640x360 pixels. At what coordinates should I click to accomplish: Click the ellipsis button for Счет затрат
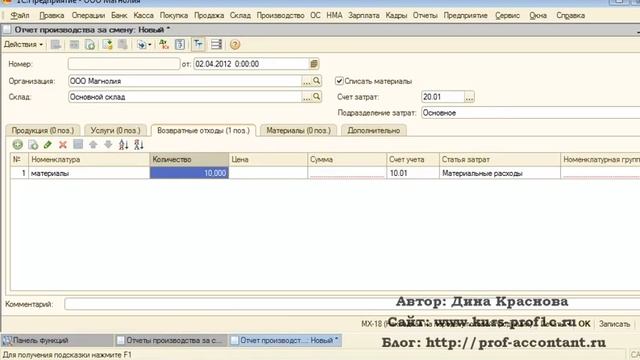point(469,97)
